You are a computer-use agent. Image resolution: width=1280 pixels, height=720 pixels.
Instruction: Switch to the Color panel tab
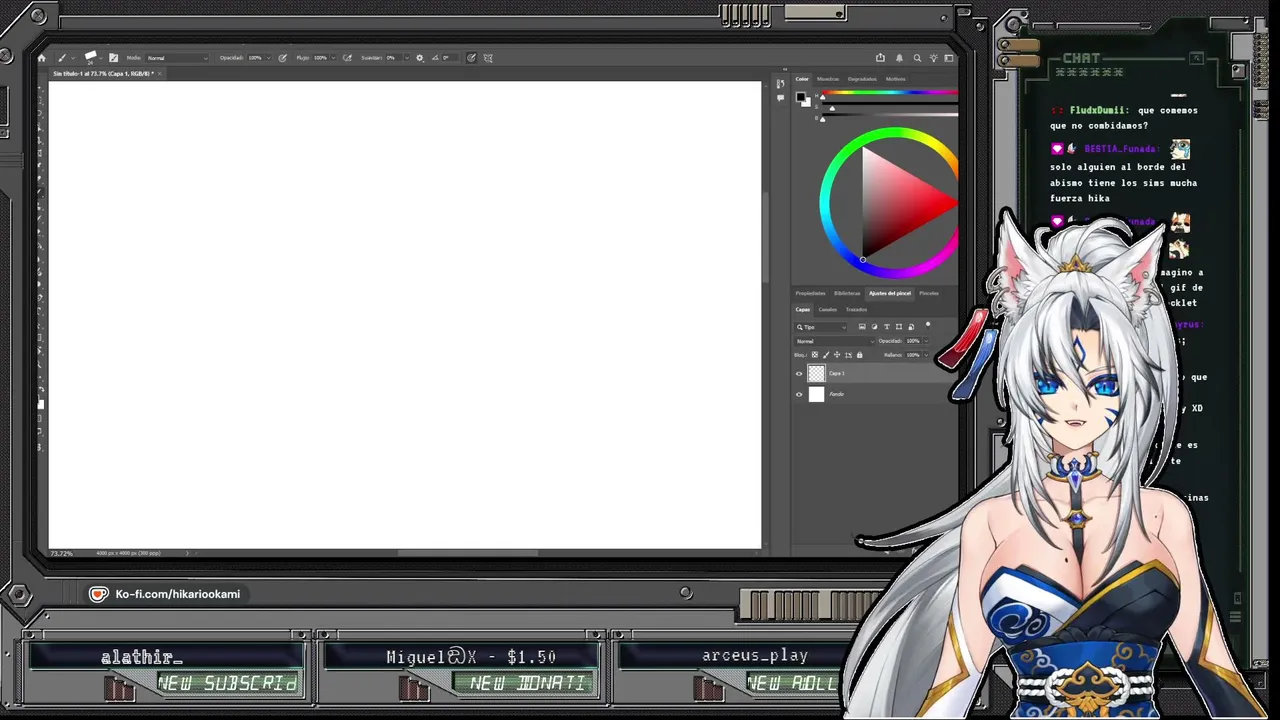coord(802,79)
